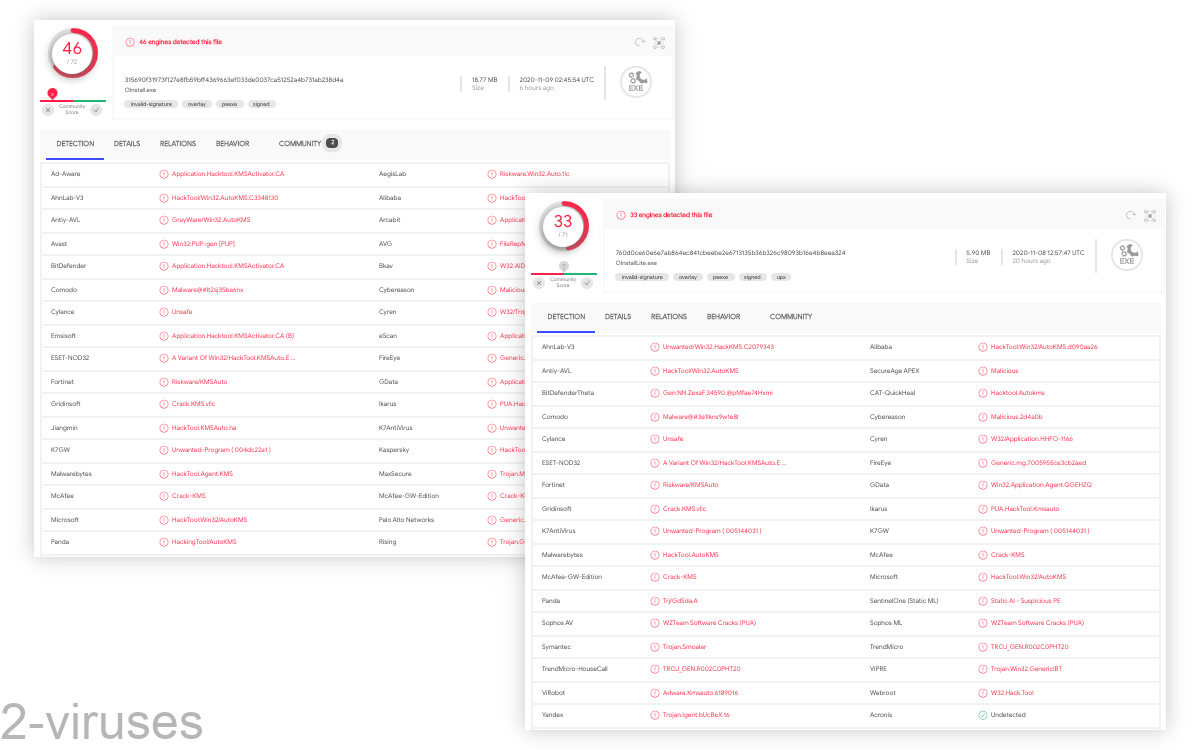
Task: Open the BEHAVIOR tab in the OInstall.exe report
Action: (232, 144)
